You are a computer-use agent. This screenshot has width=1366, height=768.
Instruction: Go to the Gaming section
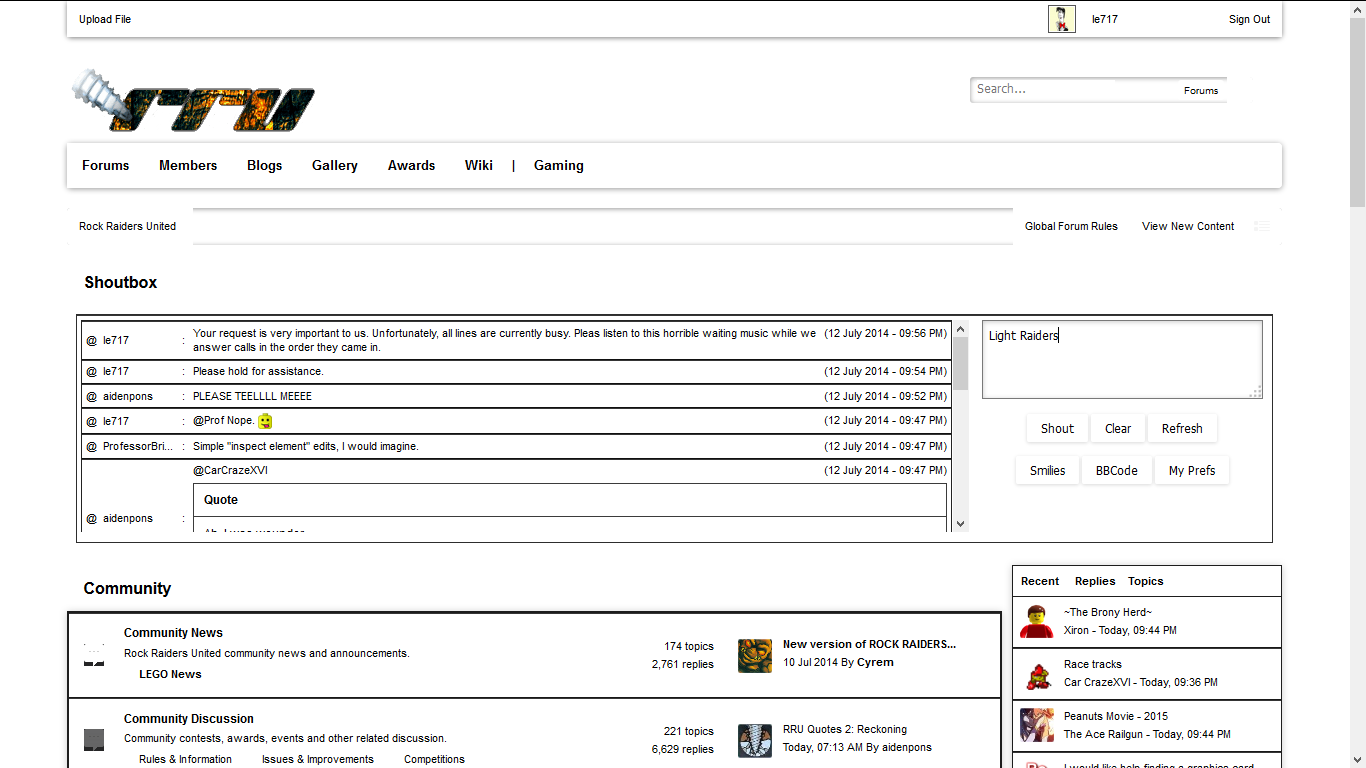559,166
